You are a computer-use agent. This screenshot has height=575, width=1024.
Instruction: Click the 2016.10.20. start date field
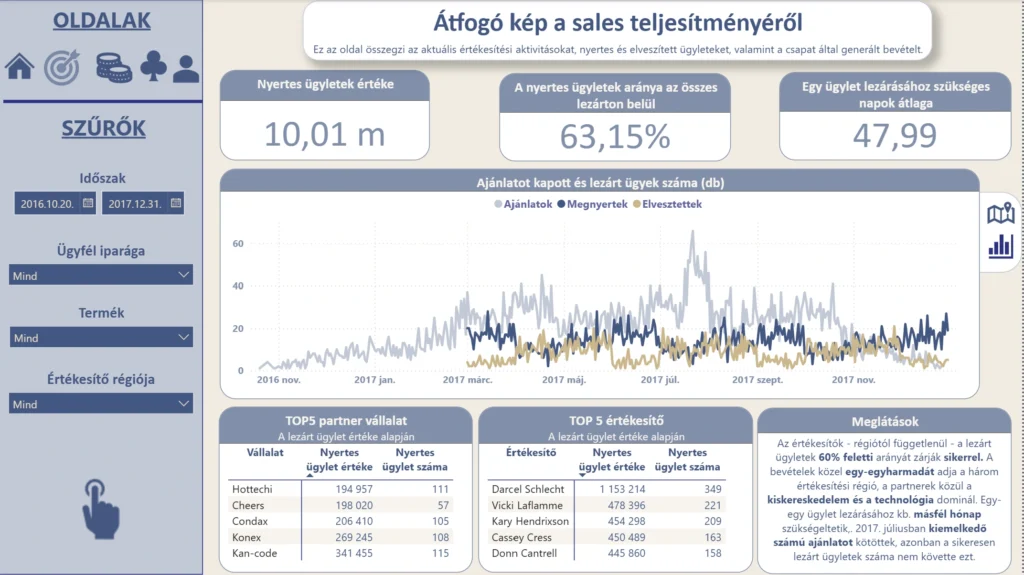click(x=46, y=203)
